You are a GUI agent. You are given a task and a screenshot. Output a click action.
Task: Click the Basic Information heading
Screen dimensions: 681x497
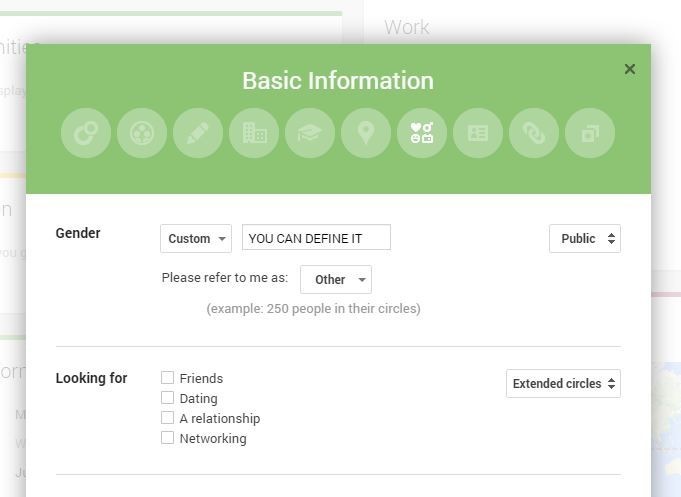(x=338, y=81)
